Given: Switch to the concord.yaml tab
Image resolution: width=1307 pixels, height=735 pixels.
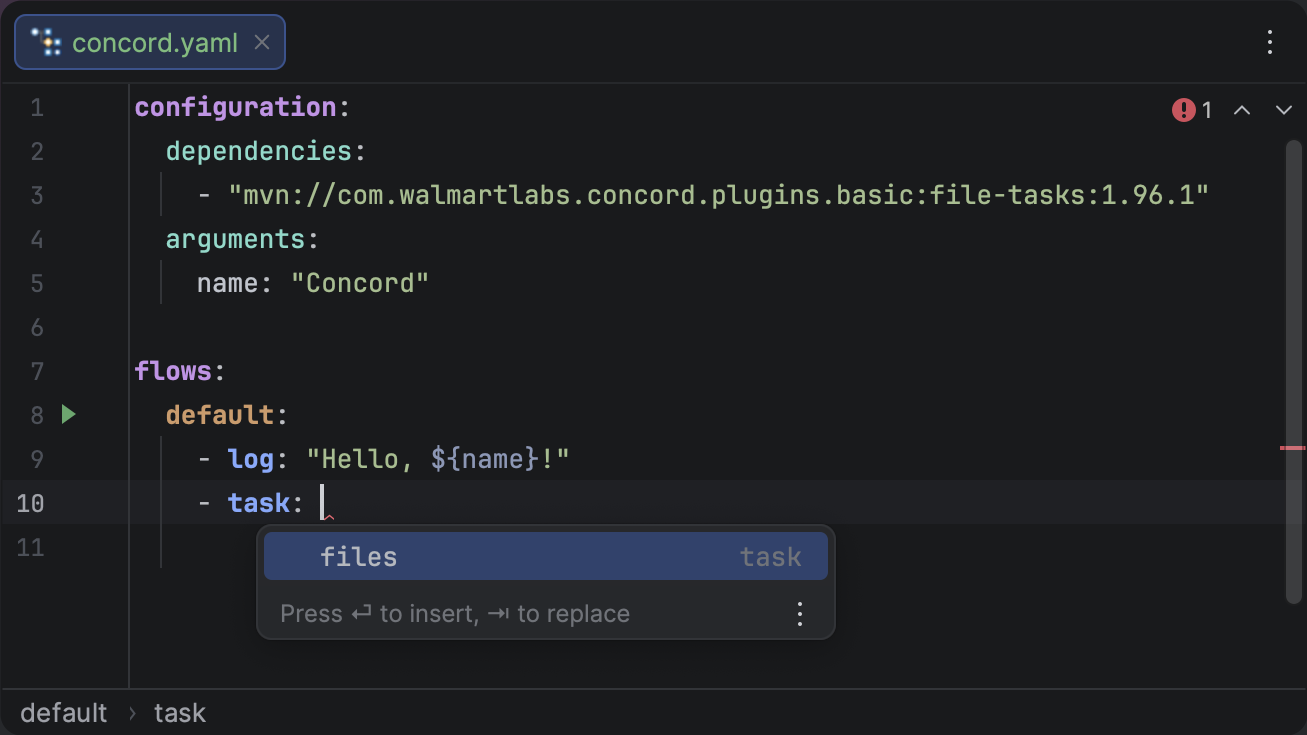Looking at the screenshot, I should click(x=155, y=43).
